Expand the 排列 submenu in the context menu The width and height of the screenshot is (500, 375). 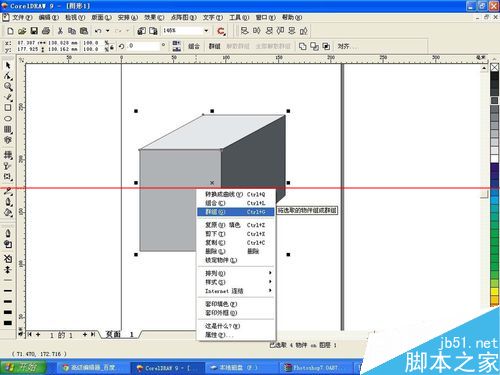pyautogui.click(x=235, y=273)
